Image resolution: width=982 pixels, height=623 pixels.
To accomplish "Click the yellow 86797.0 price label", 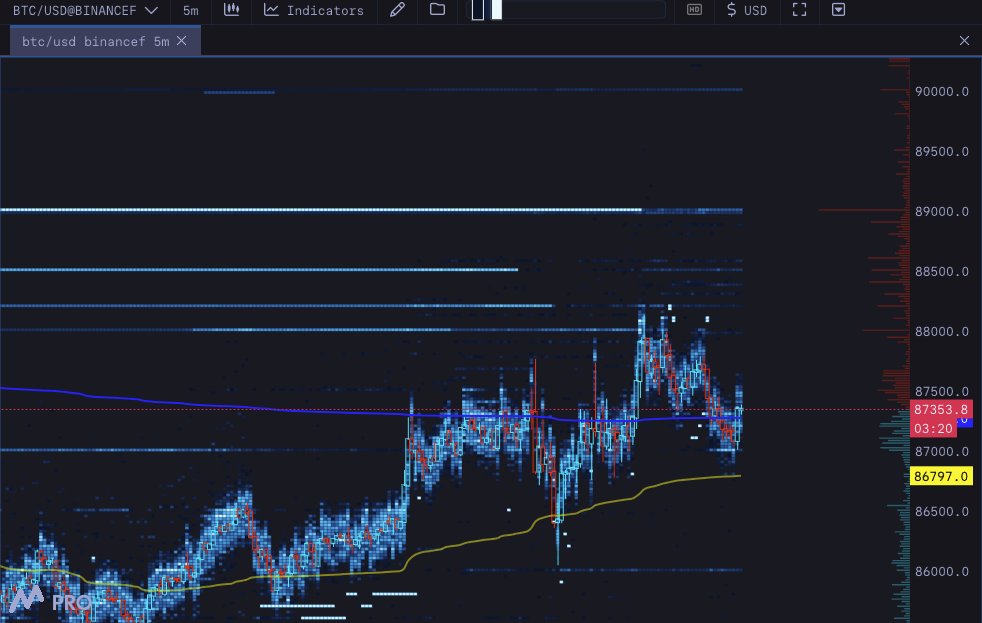I will click(941, 476).
